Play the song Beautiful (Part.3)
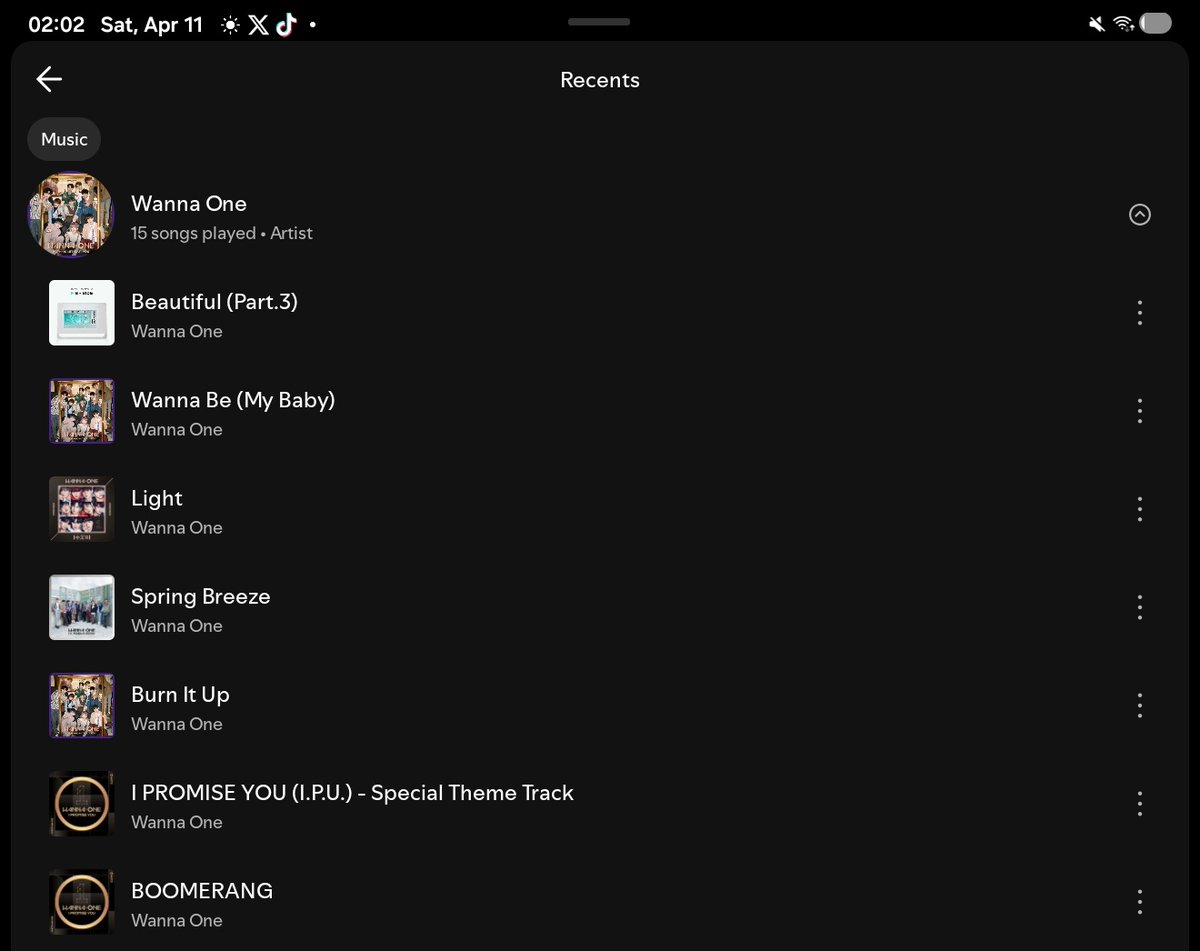The image size is (1200, 951). [600, 313]
